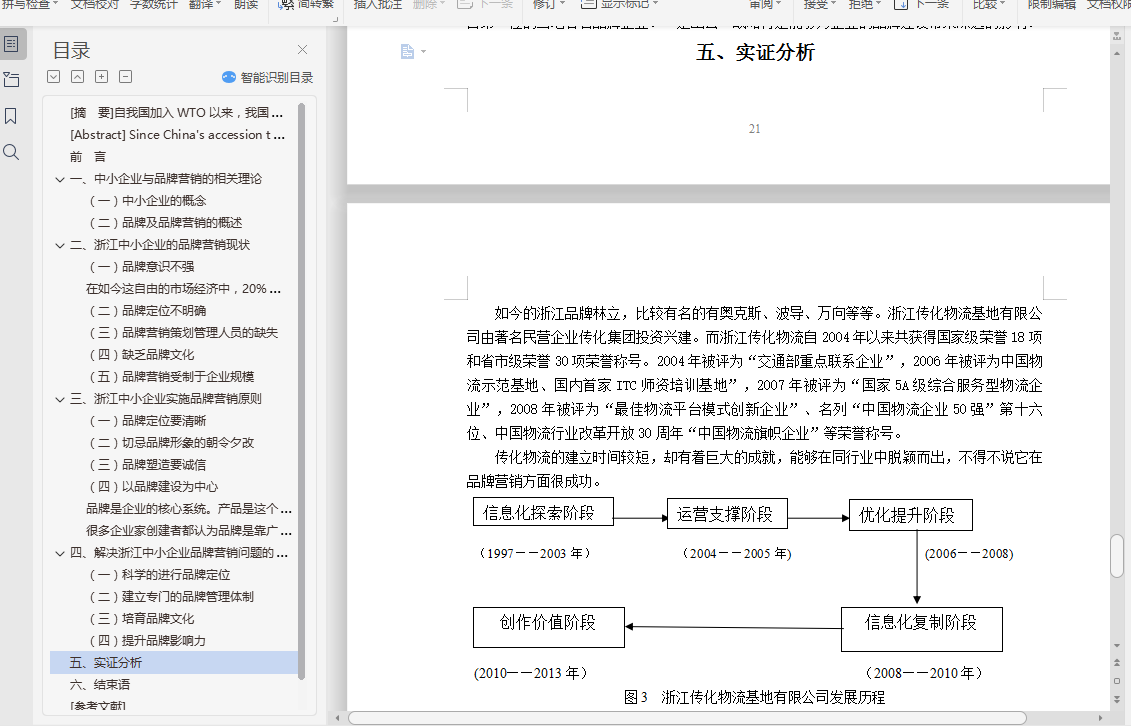The width and height of the screenshot is (1131, 726).
Task: Open the table of contents sidebar icon
Action: (x=12, y=44)
